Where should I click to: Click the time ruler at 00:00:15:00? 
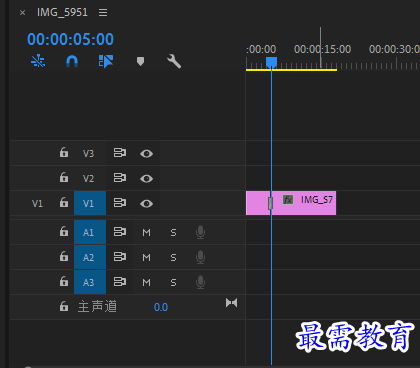[322, 49]
